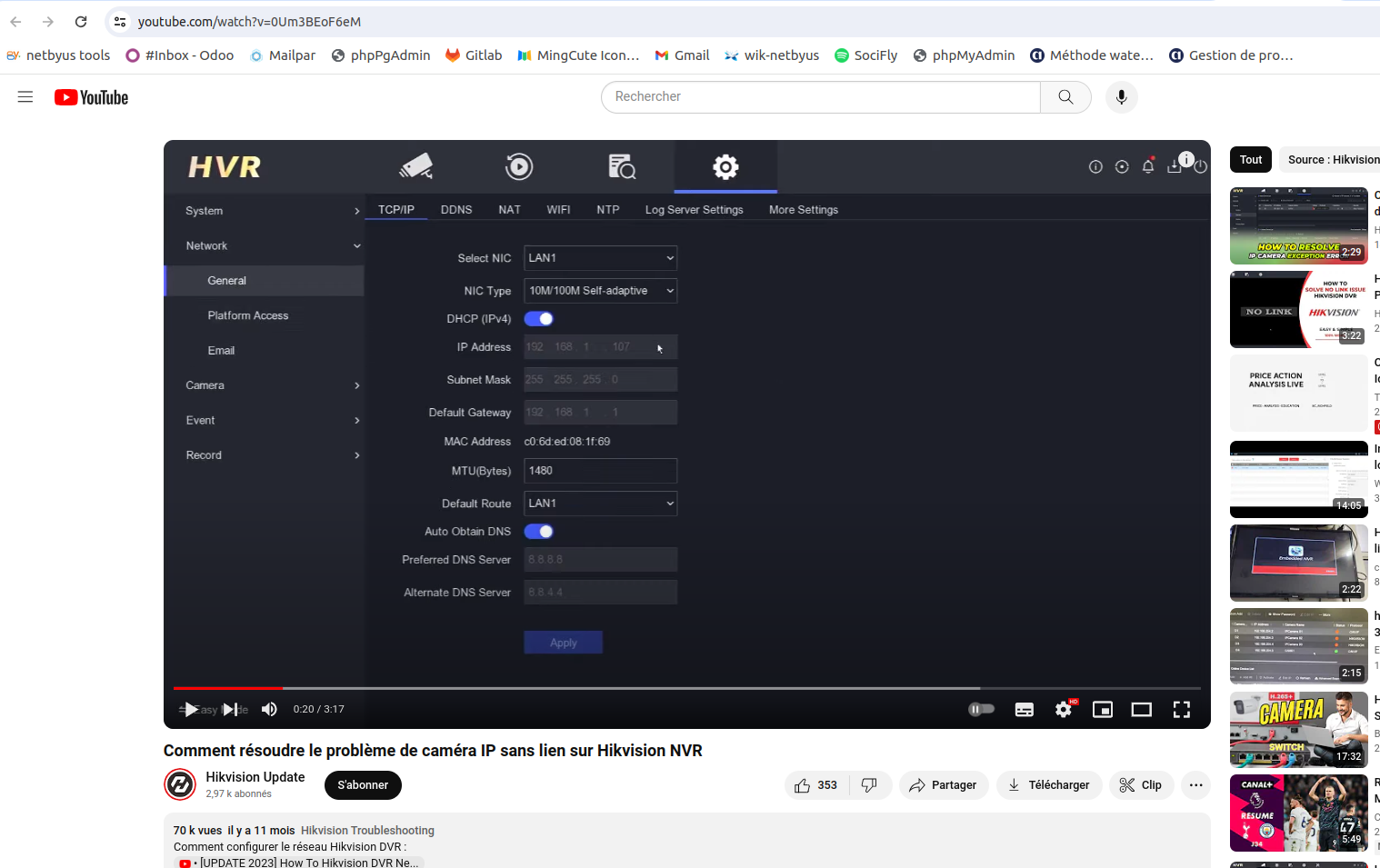Enter fullscreen mode on the player
The width and height of the screenshot is (1380, 868).
[x=1181, y=709]
